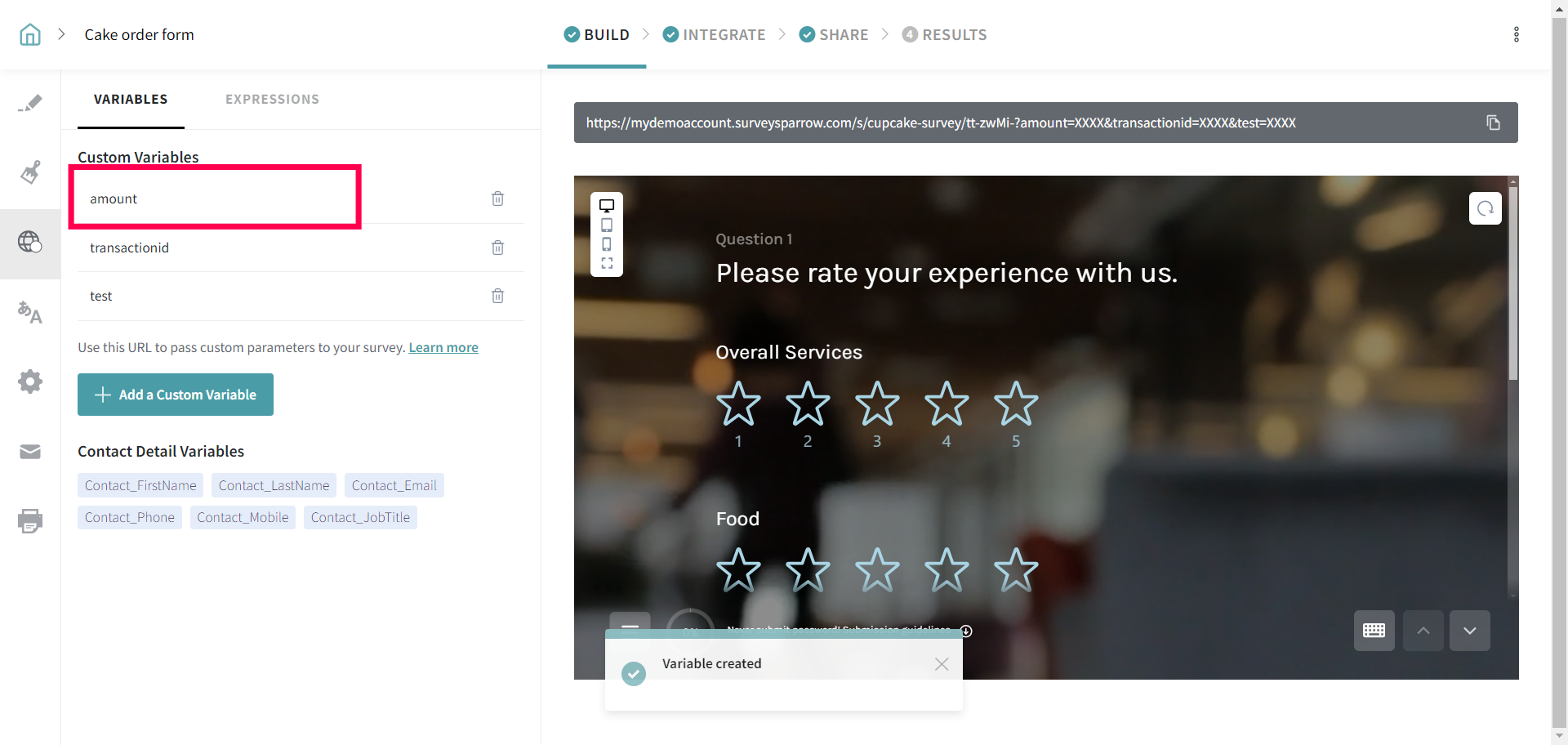The image size is (1568, 745).
Task: Open the email icon in sidebar
Action: pos(30,452)
